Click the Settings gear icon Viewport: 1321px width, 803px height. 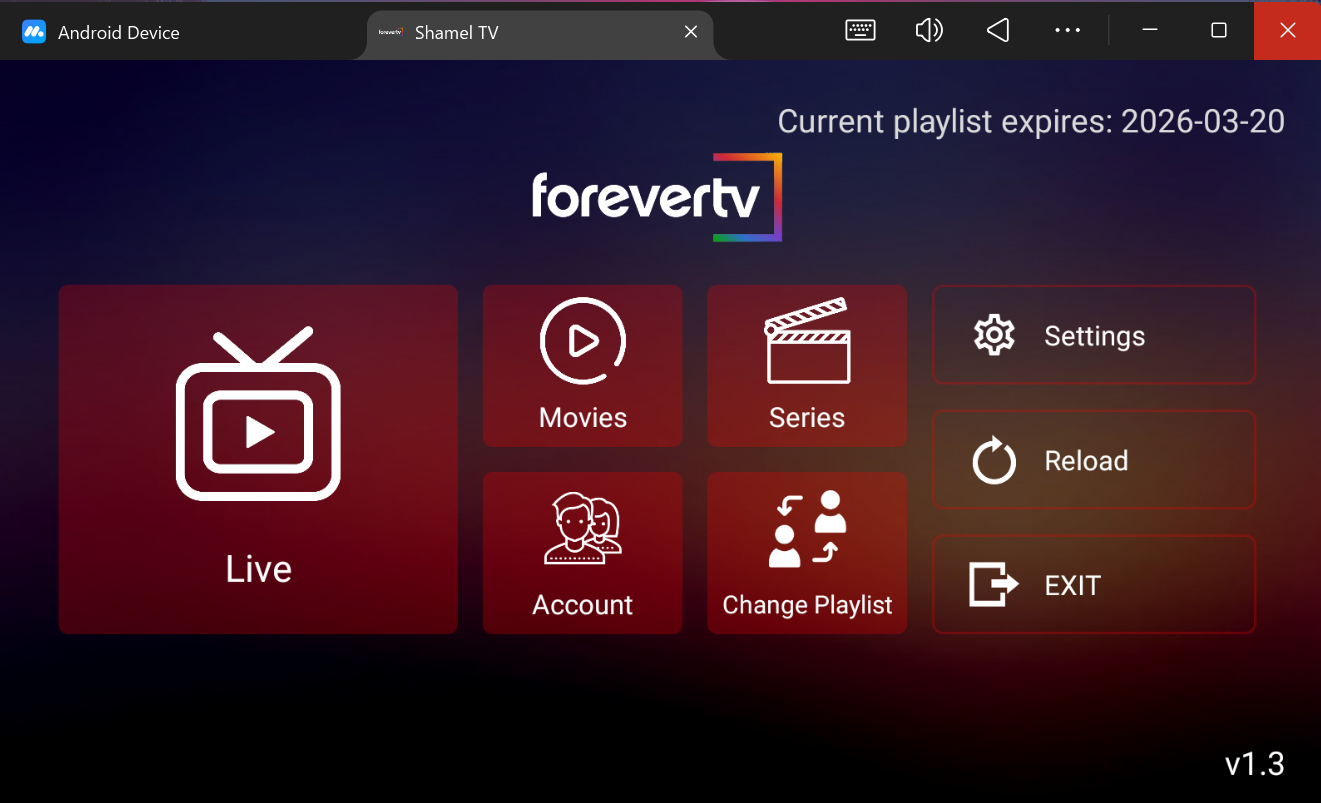[994, 335]
